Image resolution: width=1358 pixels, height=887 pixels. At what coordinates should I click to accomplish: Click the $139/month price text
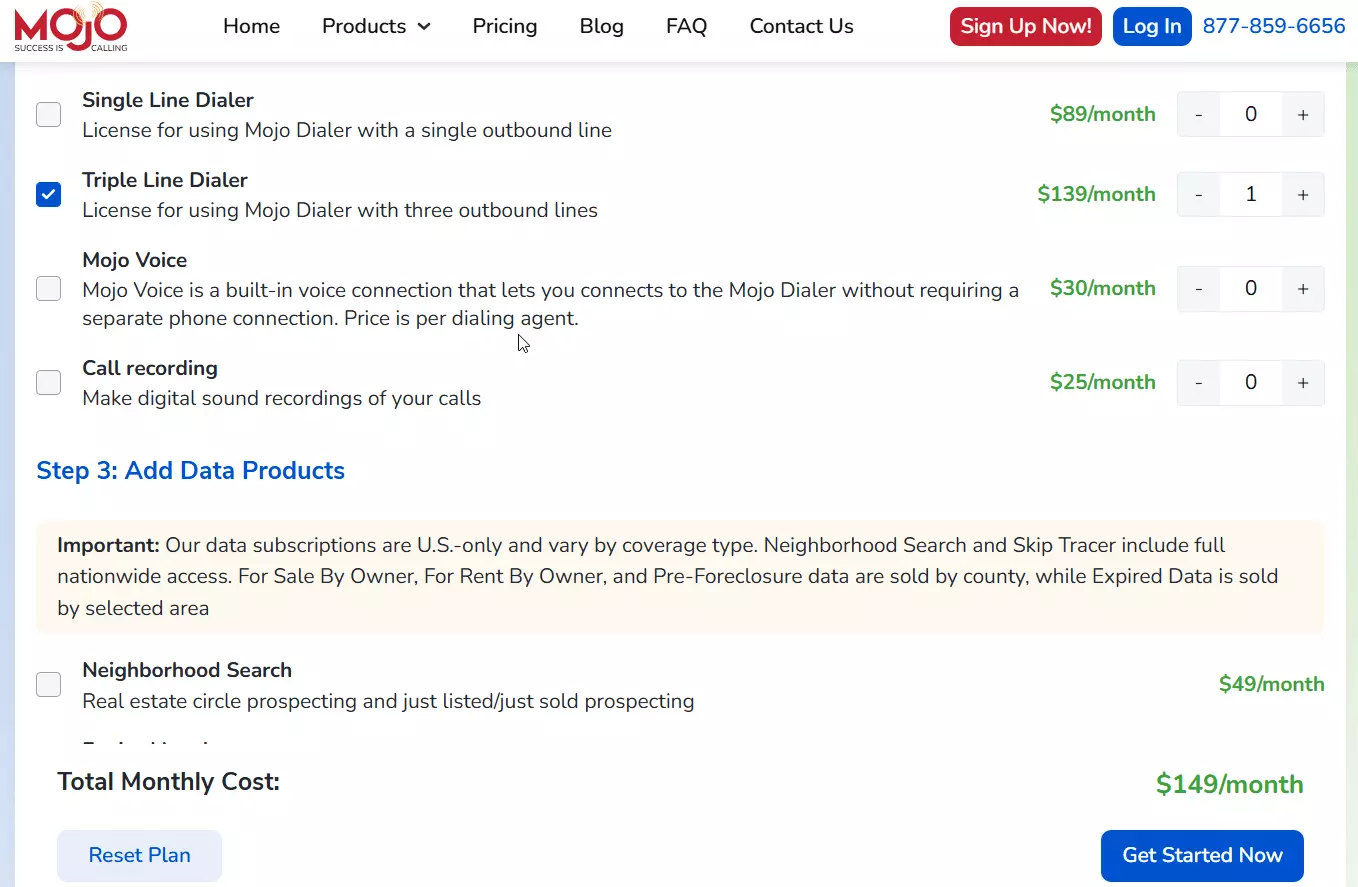click(1096, 194)
